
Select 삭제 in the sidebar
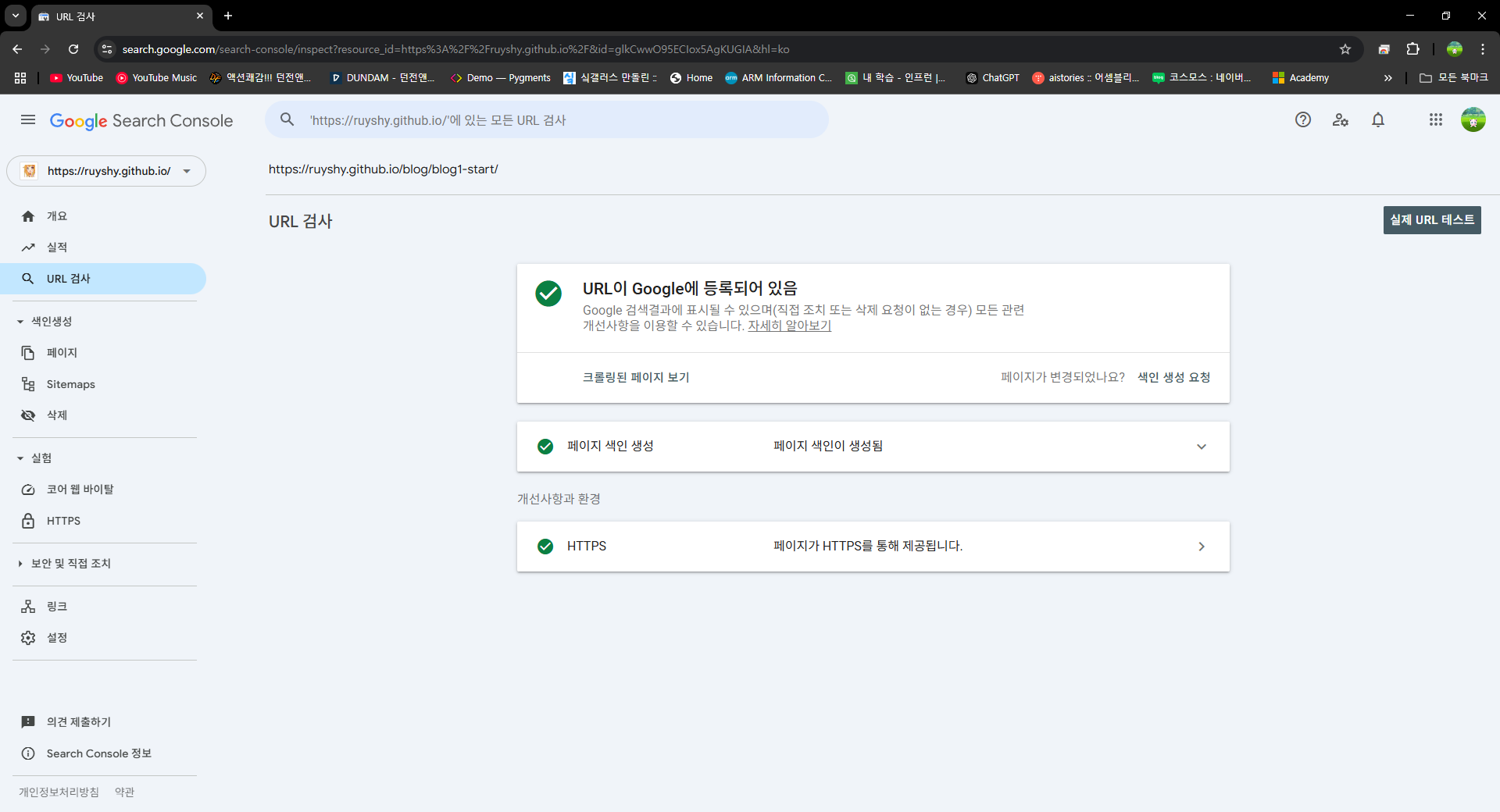click(55, 415)
